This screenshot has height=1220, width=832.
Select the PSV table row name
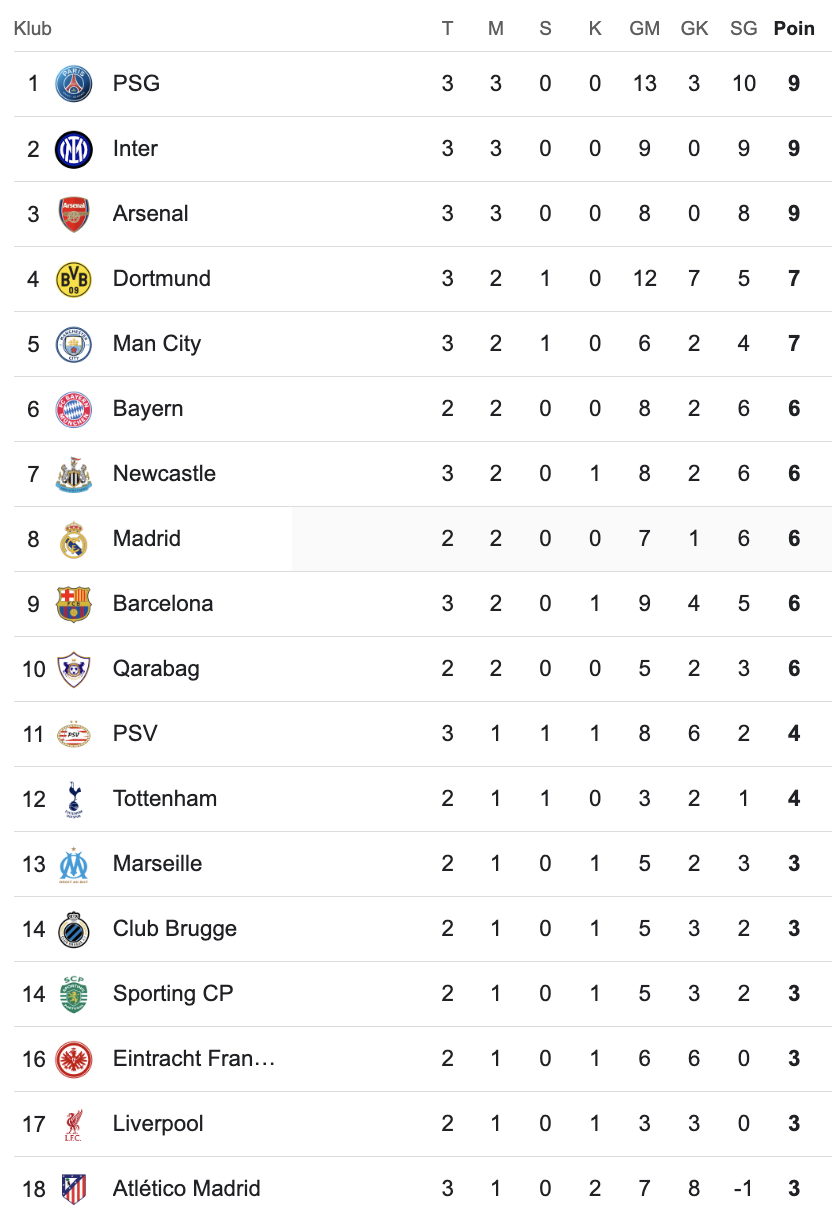tap(135, 734)
